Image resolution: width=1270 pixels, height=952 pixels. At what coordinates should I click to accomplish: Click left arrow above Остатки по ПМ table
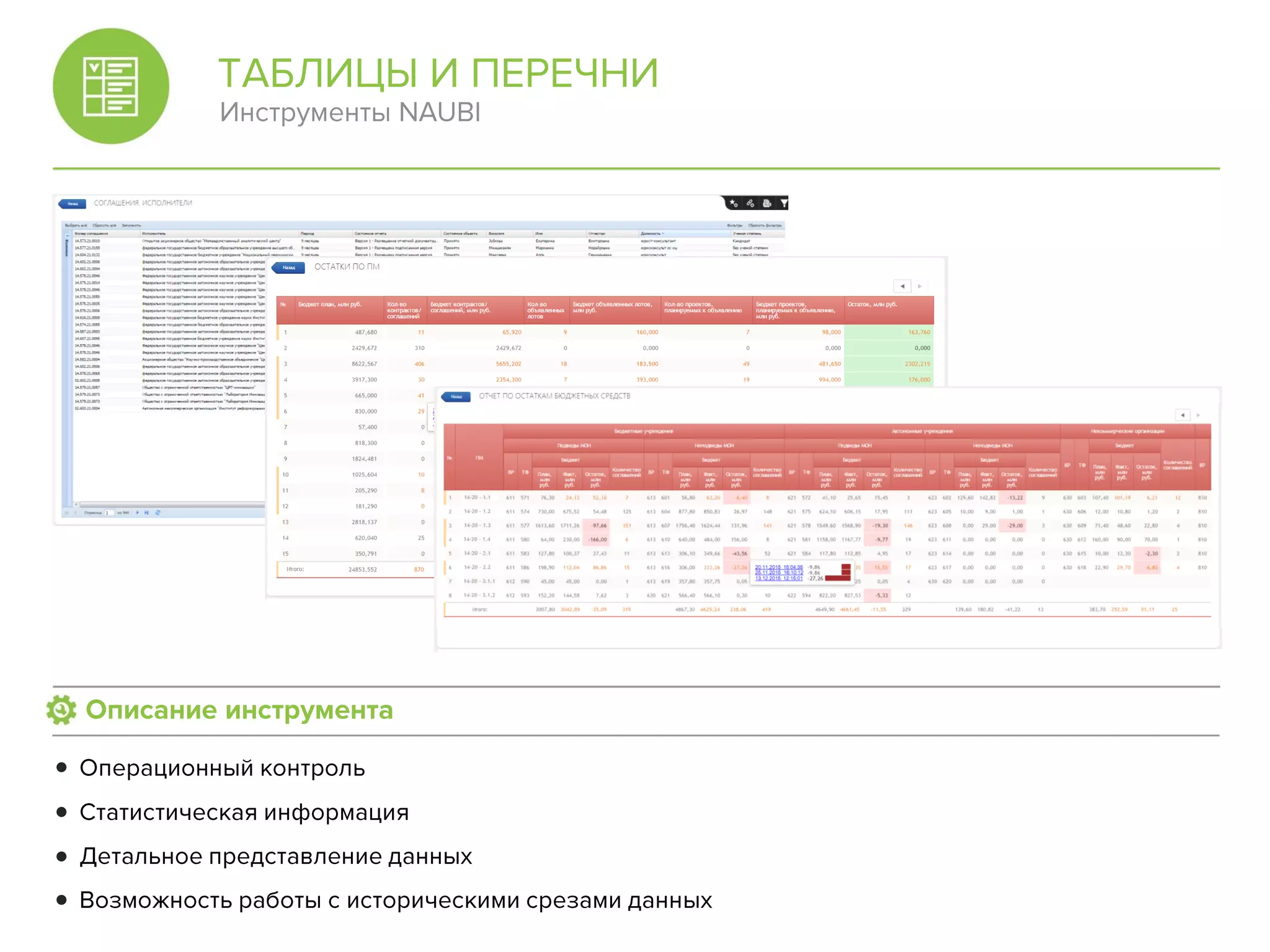tap(902, 286)
